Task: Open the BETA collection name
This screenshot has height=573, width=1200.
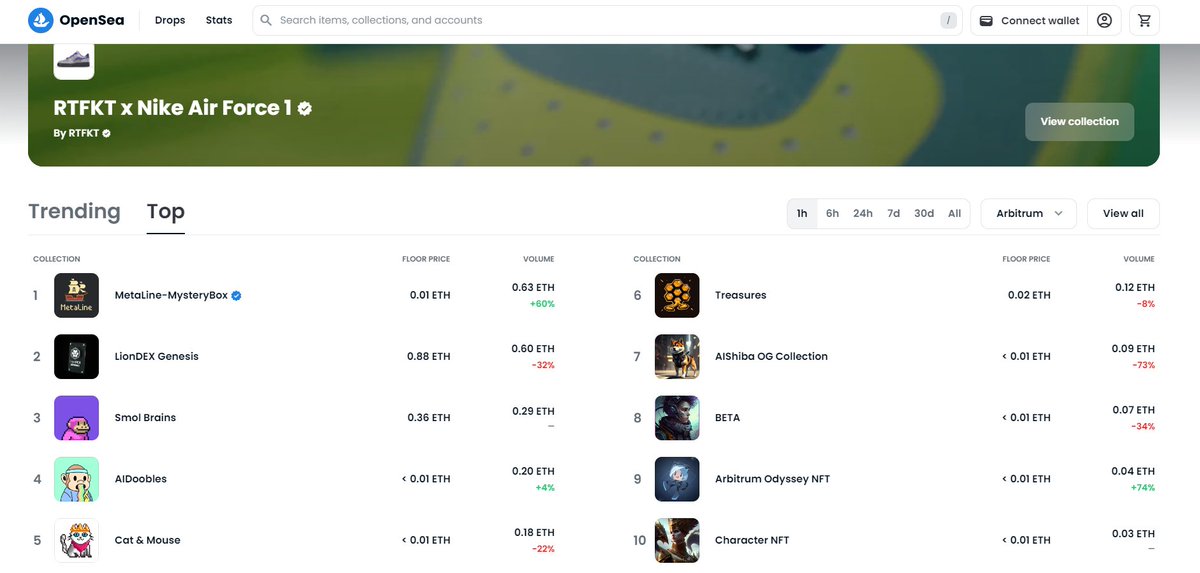Action: pyautogui.click(x=728, y=417)
